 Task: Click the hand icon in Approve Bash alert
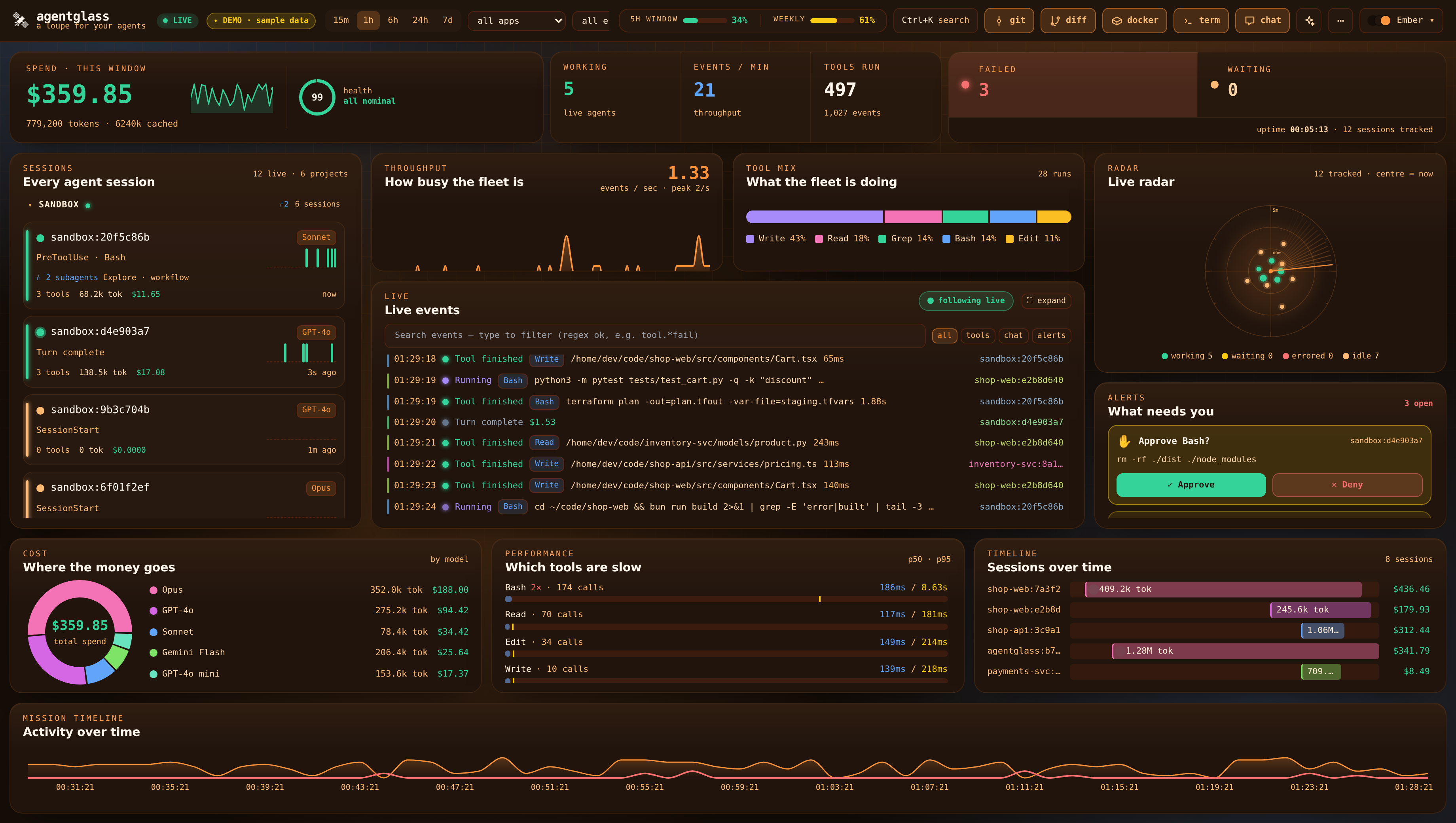point(1124,441)
